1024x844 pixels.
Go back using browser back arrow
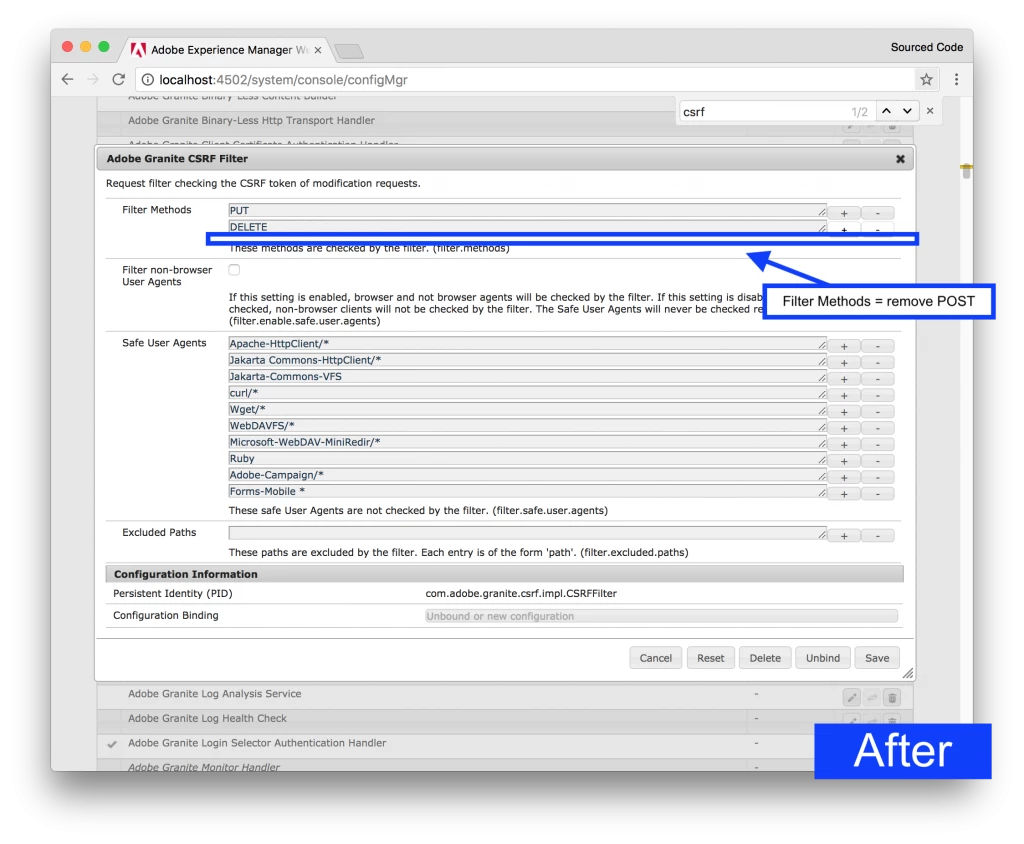click(67, 80)
